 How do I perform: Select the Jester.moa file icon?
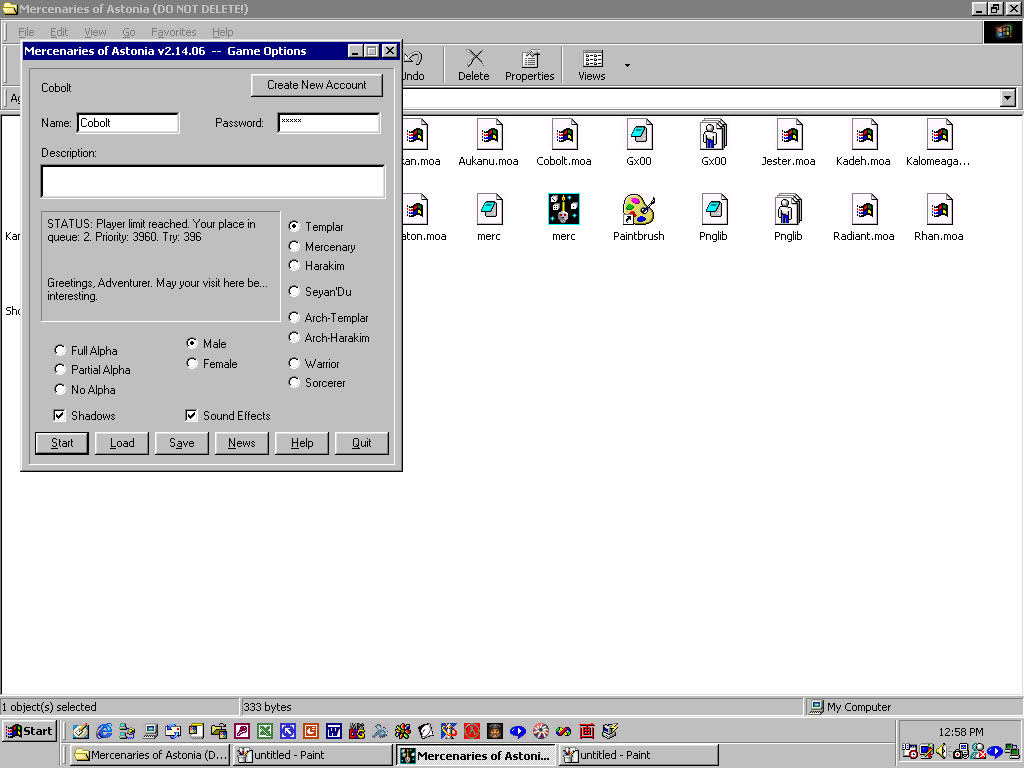(x=789, y=135)
